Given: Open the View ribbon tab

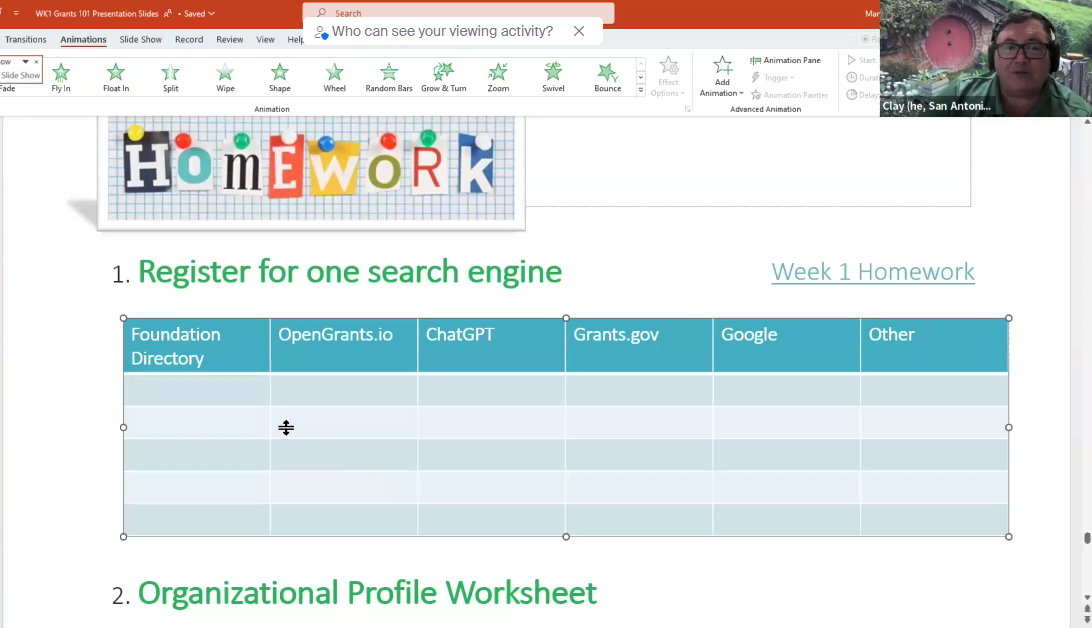Looking at the screenshot, I should (265, 40).
